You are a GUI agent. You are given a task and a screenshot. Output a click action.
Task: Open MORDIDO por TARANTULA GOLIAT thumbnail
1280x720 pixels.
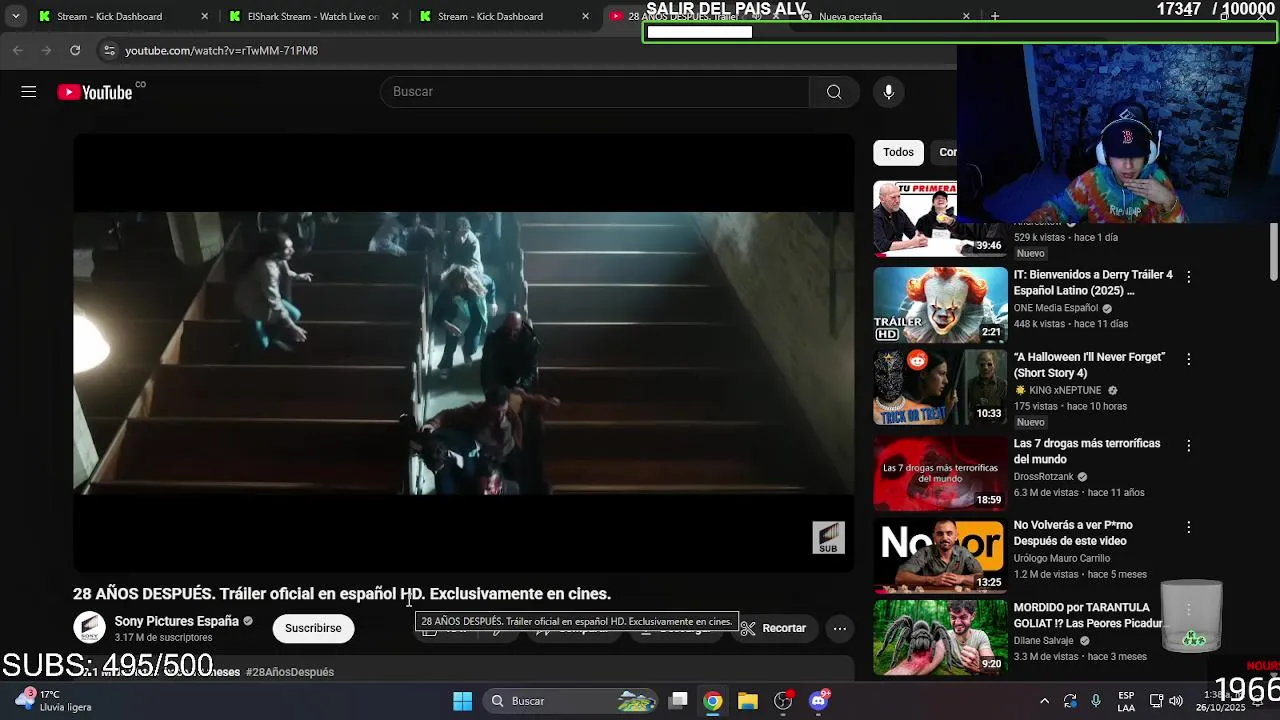(x=940, y=637)
